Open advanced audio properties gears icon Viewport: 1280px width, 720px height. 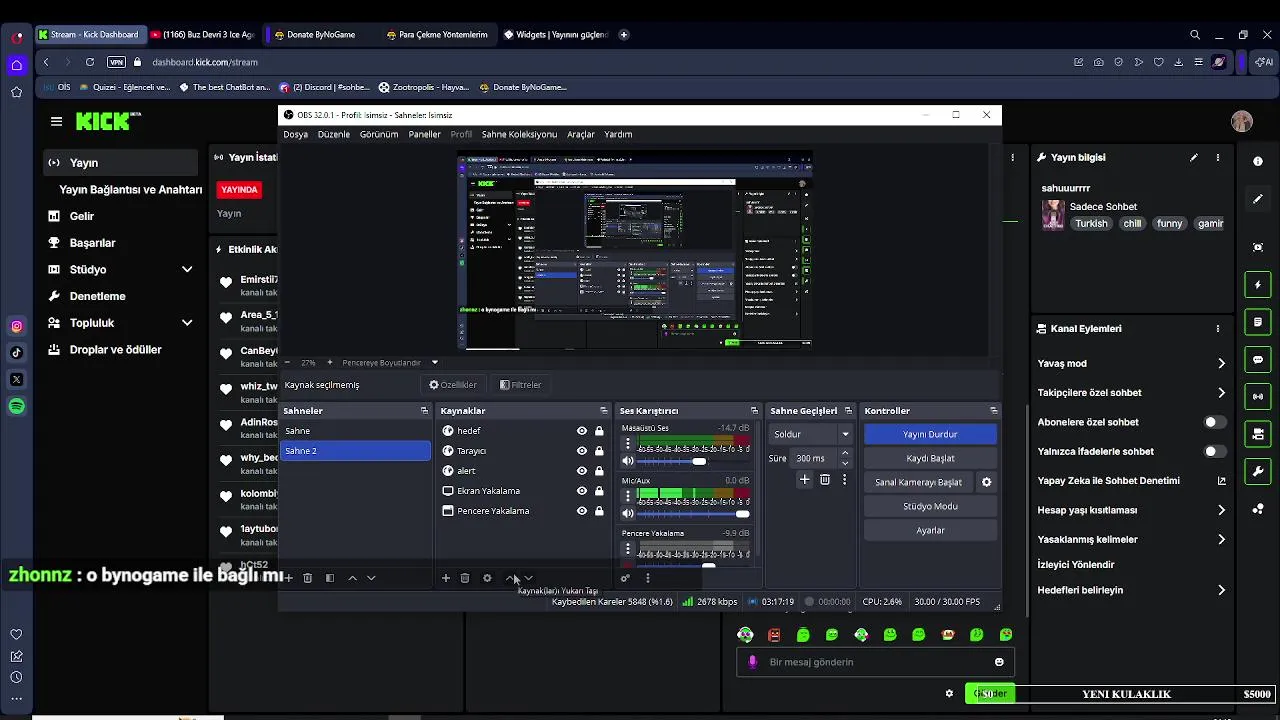pos(626,578)
